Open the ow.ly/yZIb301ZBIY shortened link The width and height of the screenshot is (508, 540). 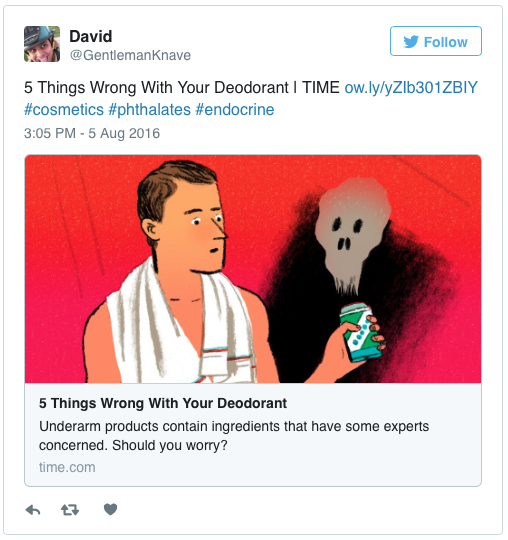(x=411, y=87)
